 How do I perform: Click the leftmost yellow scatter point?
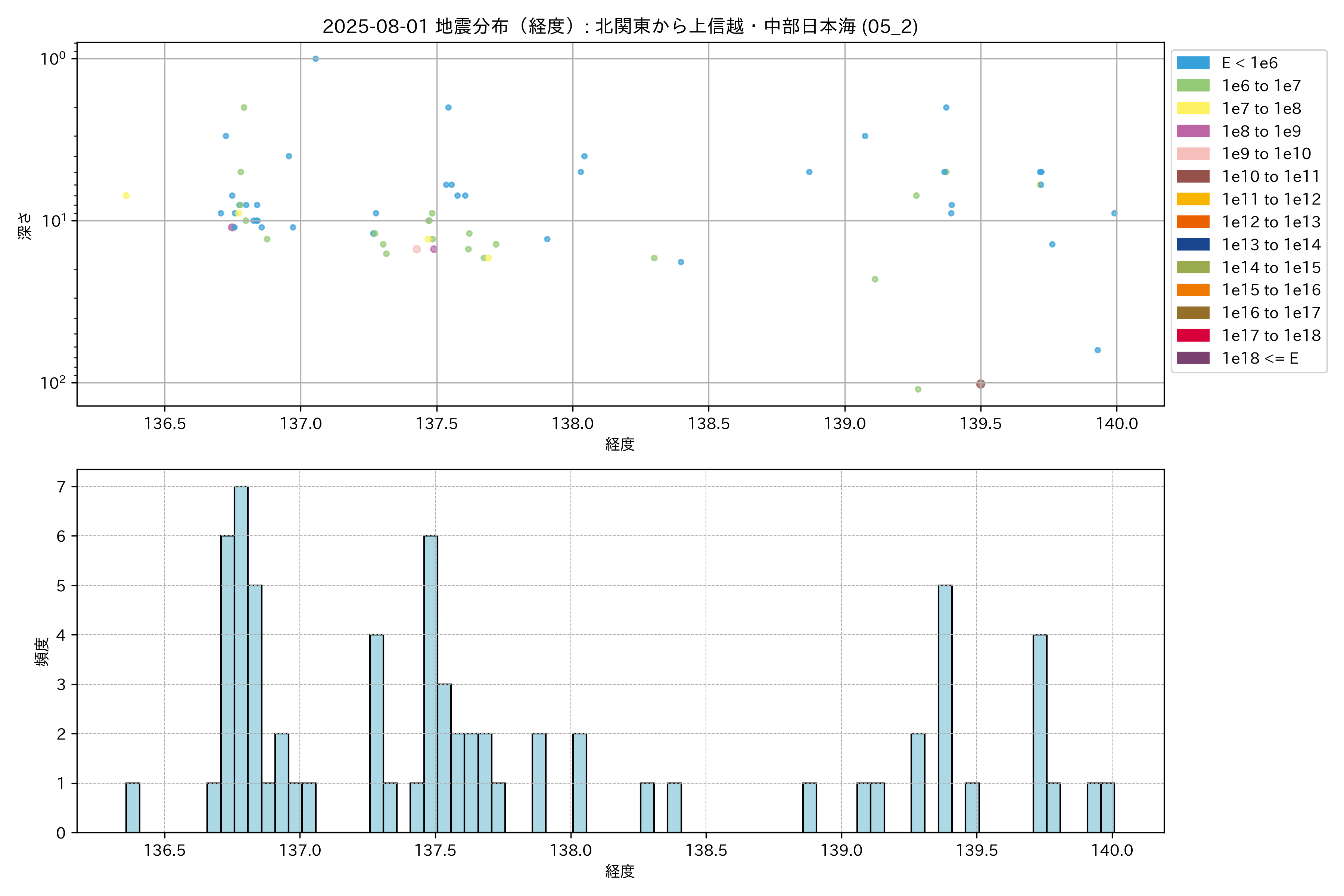[126, 195]
